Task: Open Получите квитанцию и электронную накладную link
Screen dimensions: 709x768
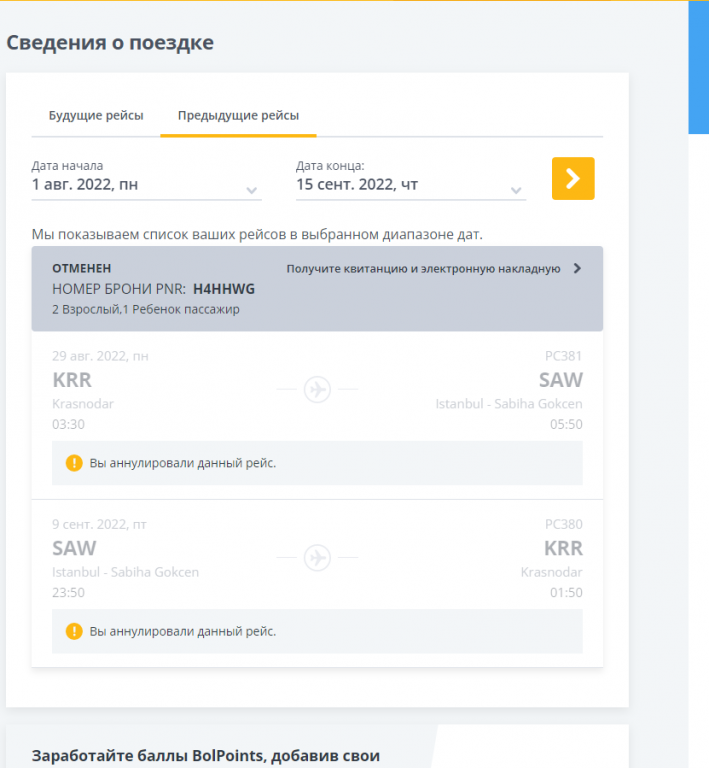Action: click(423, 268)
